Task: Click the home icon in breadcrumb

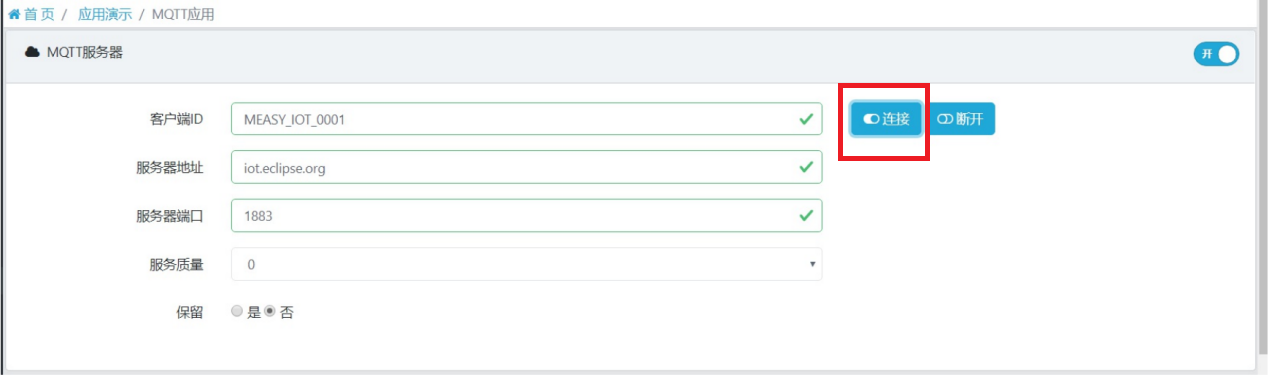Action: click(14, 15)
